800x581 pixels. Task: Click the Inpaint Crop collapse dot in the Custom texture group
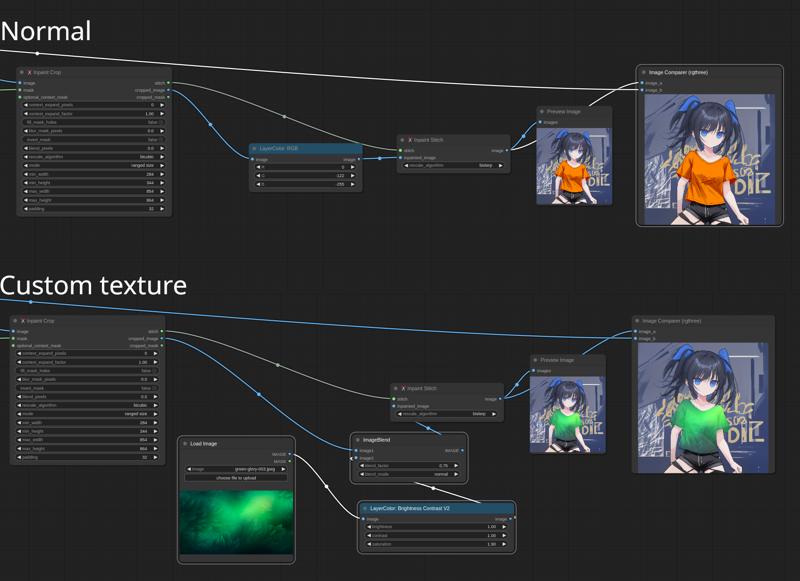tap(15, 321)
